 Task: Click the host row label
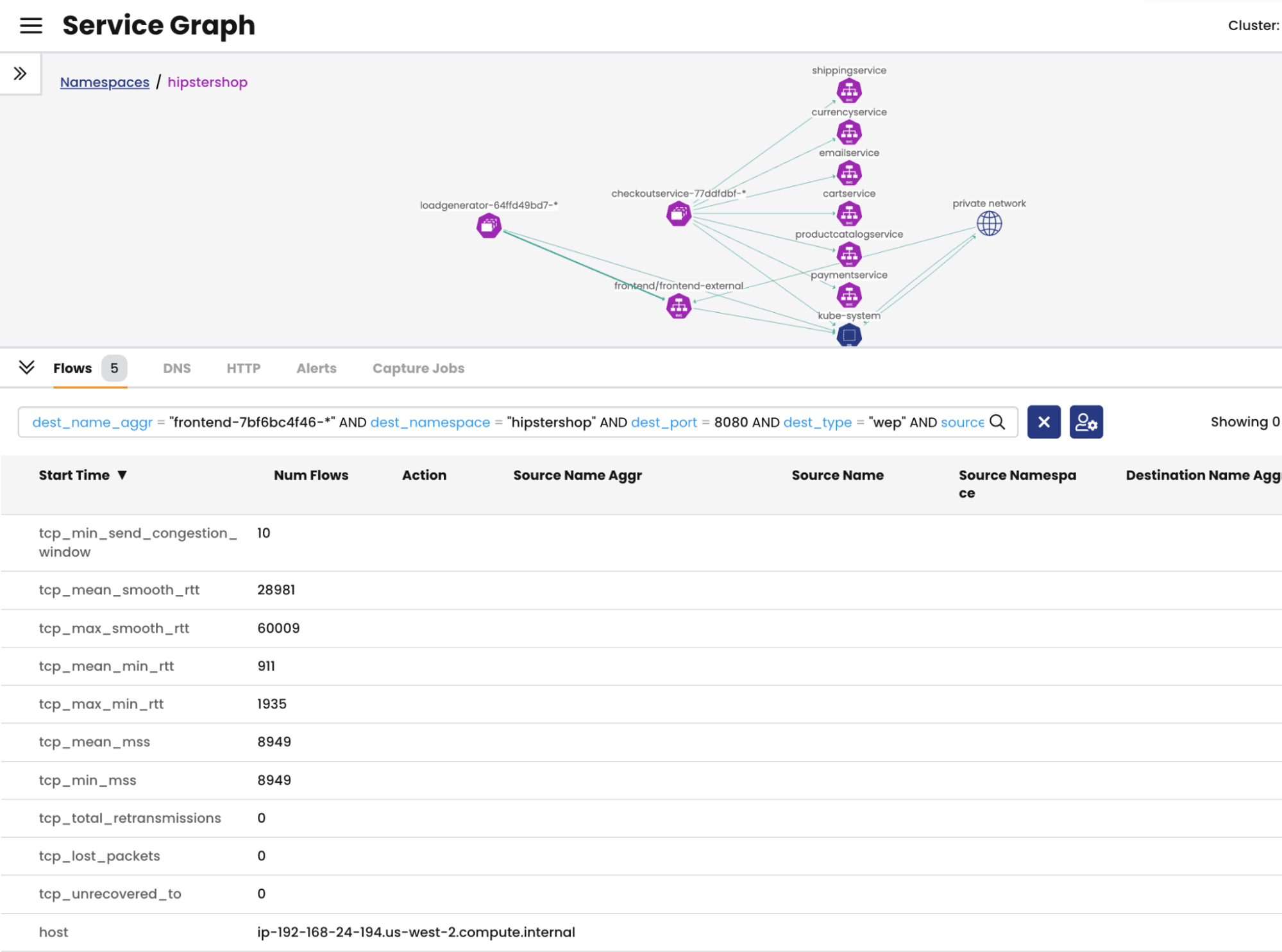click(x=53, y=932)
